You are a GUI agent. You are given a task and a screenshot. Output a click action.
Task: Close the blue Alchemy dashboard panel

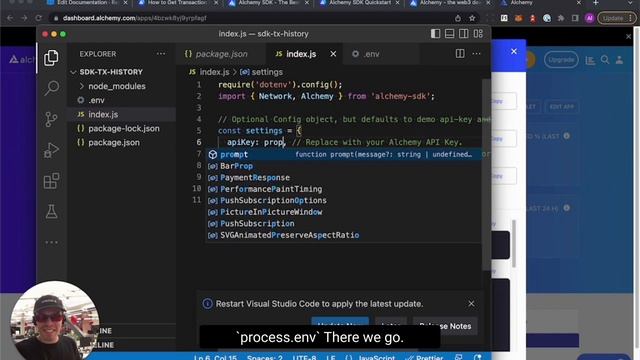tap(514, 51)
